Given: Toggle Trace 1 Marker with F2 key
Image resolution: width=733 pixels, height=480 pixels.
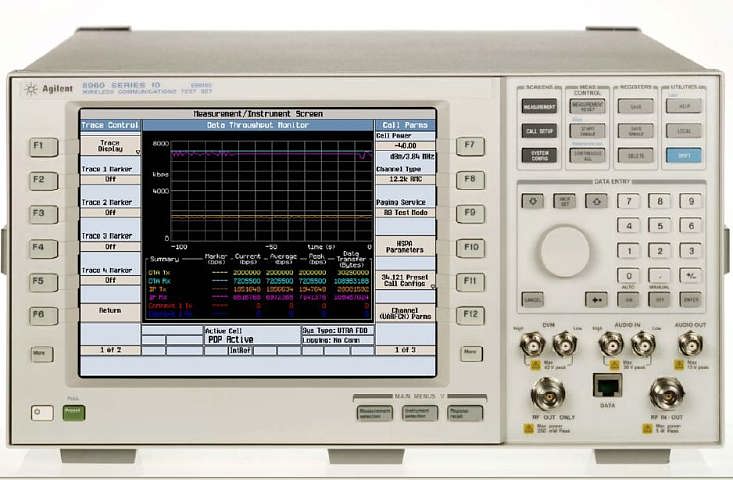Looking at the screenshot, I should 37,180.
